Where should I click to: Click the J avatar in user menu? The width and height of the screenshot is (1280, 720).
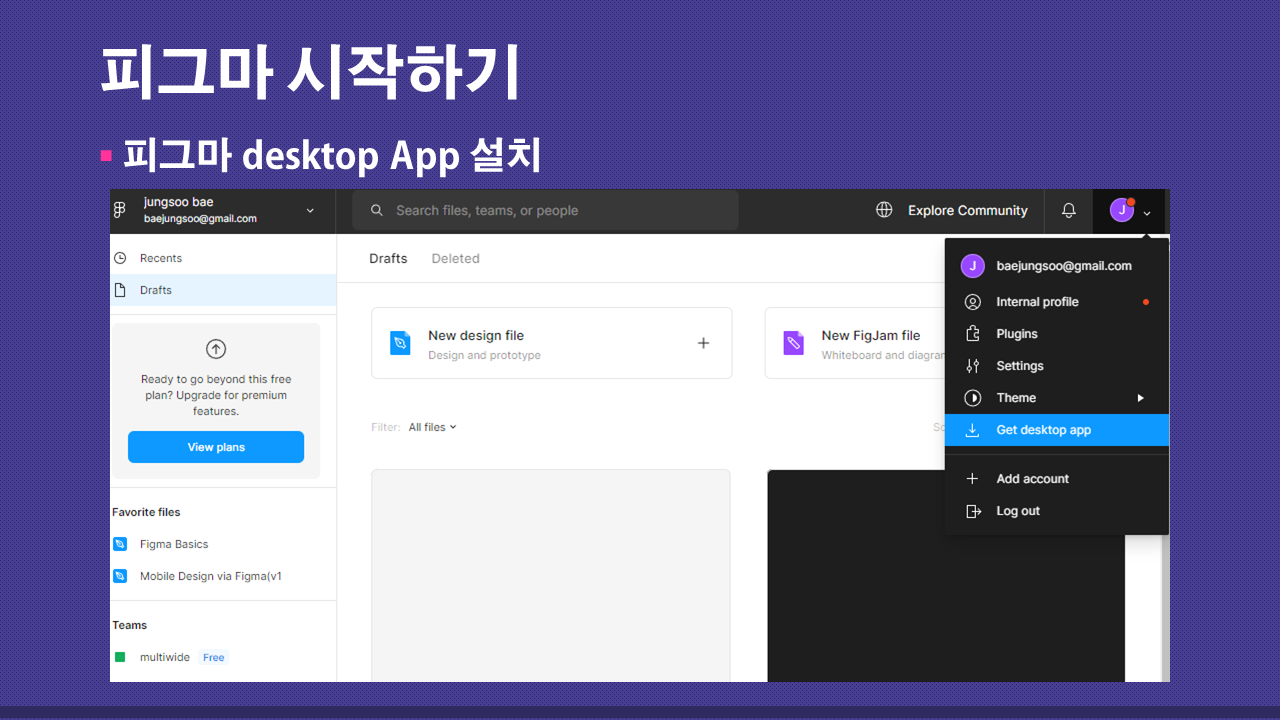point(972,266)
